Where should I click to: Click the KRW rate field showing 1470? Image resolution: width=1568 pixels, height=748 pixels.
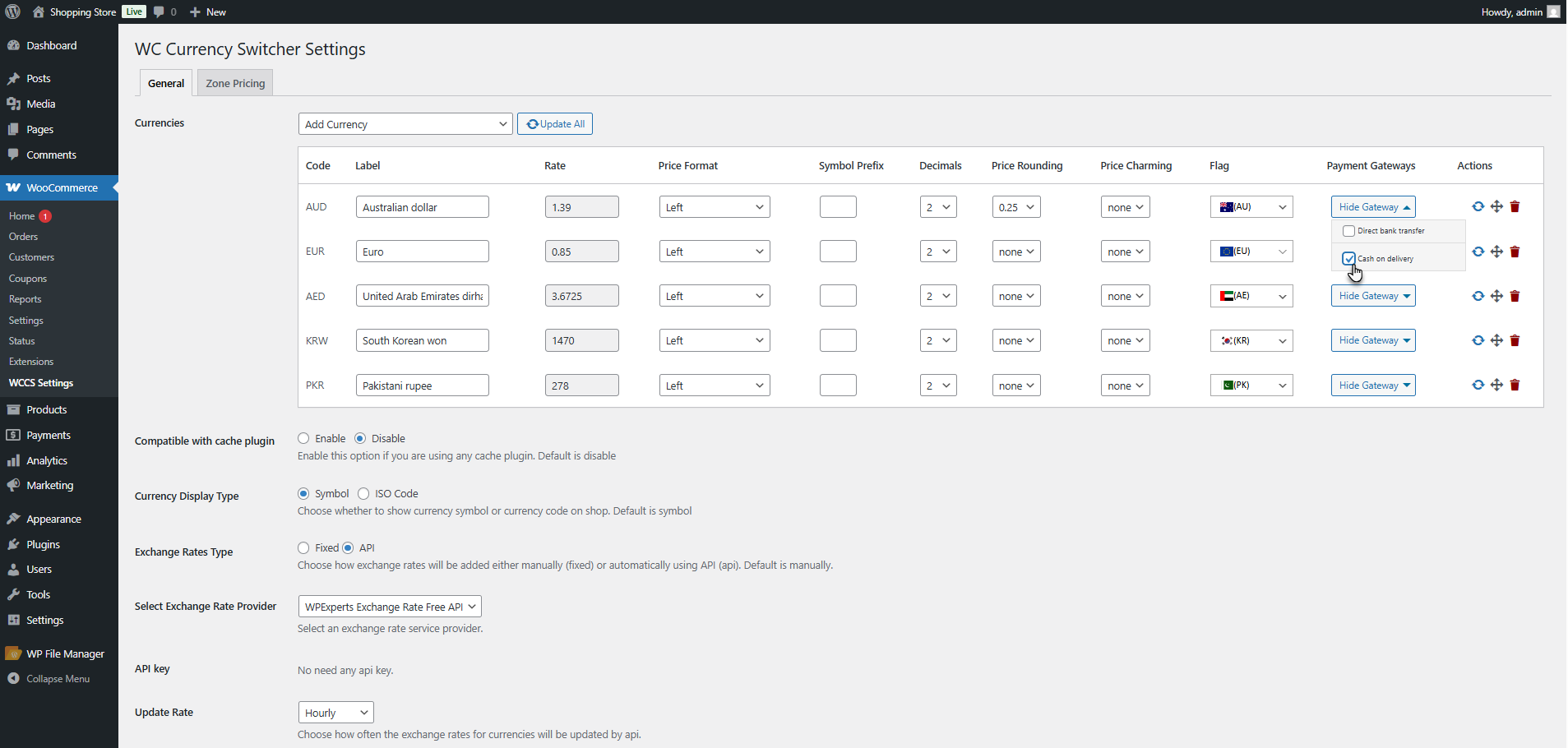582,340
